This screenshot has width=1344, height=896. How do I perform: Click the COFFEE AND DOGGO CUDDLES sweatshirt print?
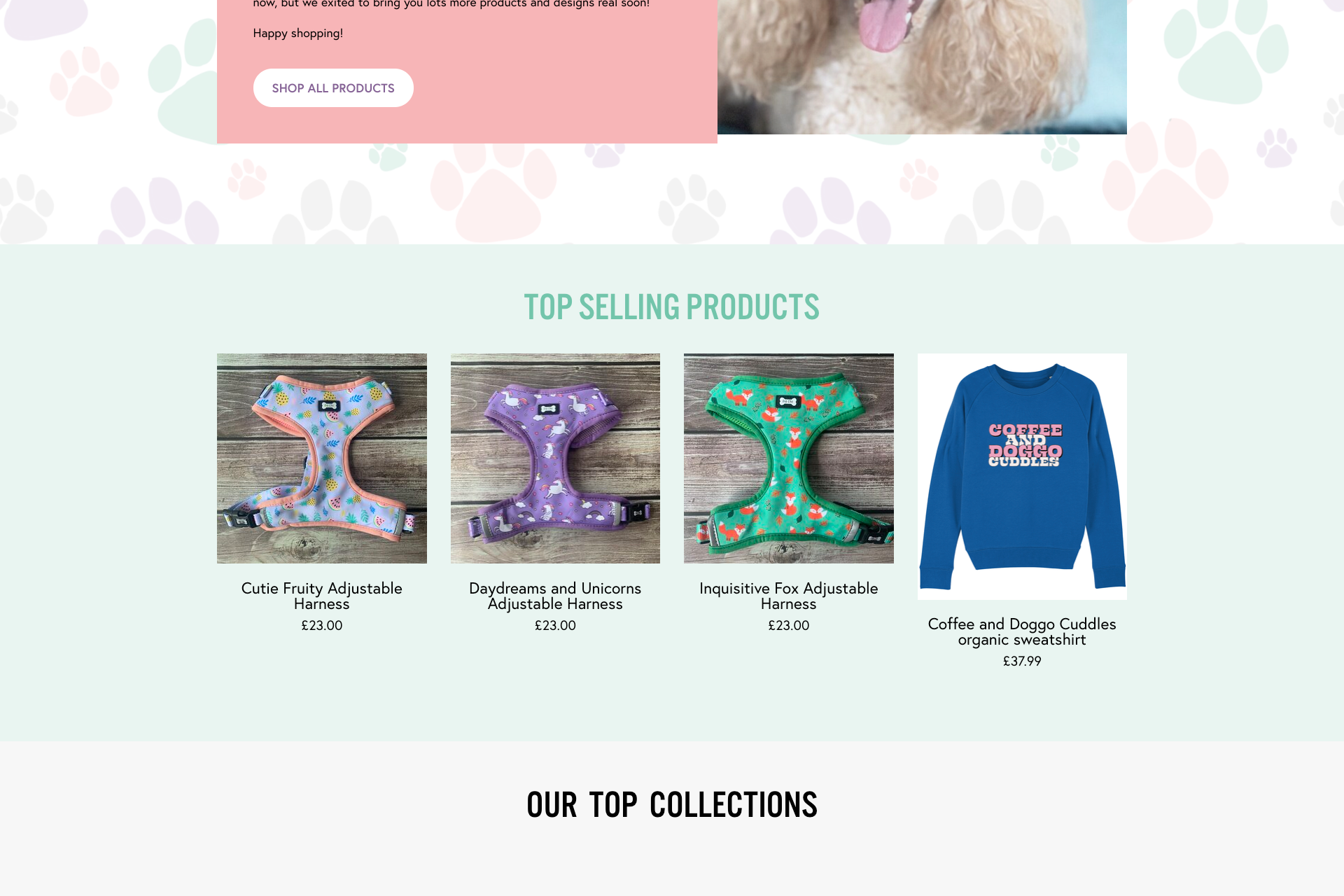coord(1025,445)
